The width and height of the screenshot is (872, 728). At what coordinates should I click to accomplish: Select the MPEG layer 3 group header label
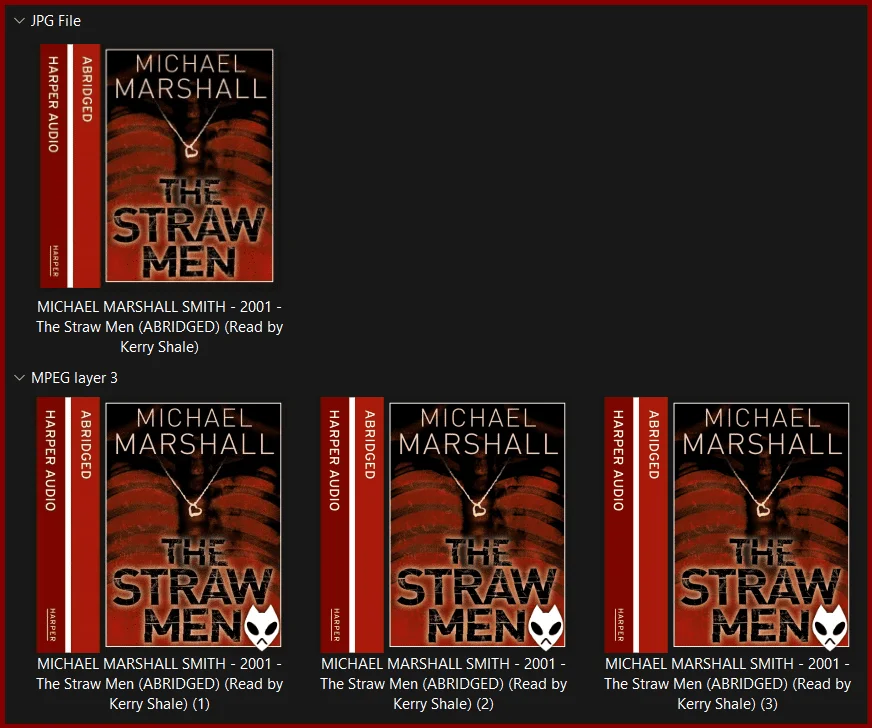(75, 378)
